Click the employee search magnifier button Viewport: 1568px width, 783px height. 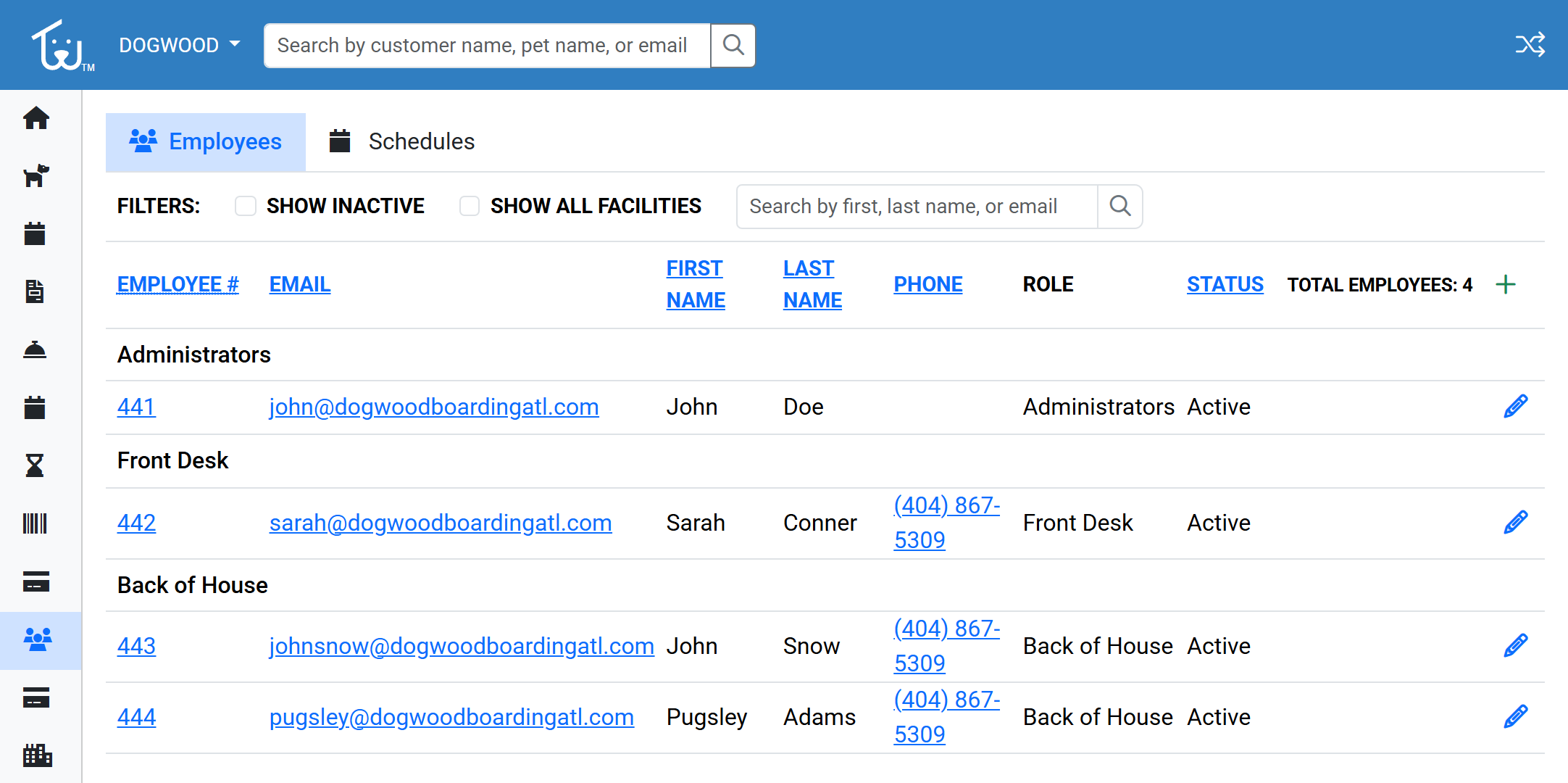click(x=1119, y=207)
